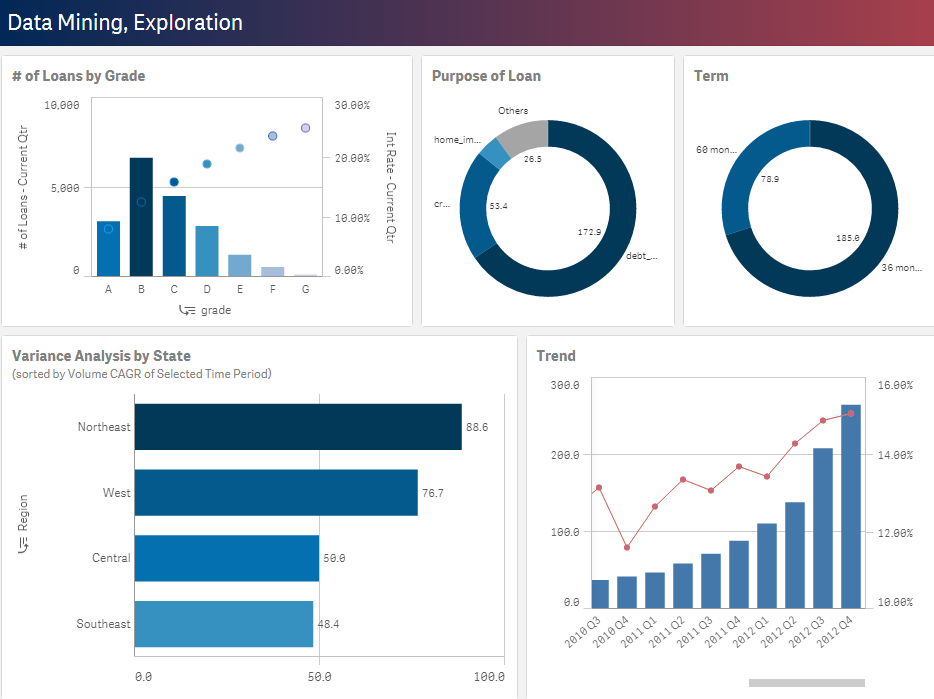Select the grade A bar
This screenshot has height=699, width=934.
(108, 249)
